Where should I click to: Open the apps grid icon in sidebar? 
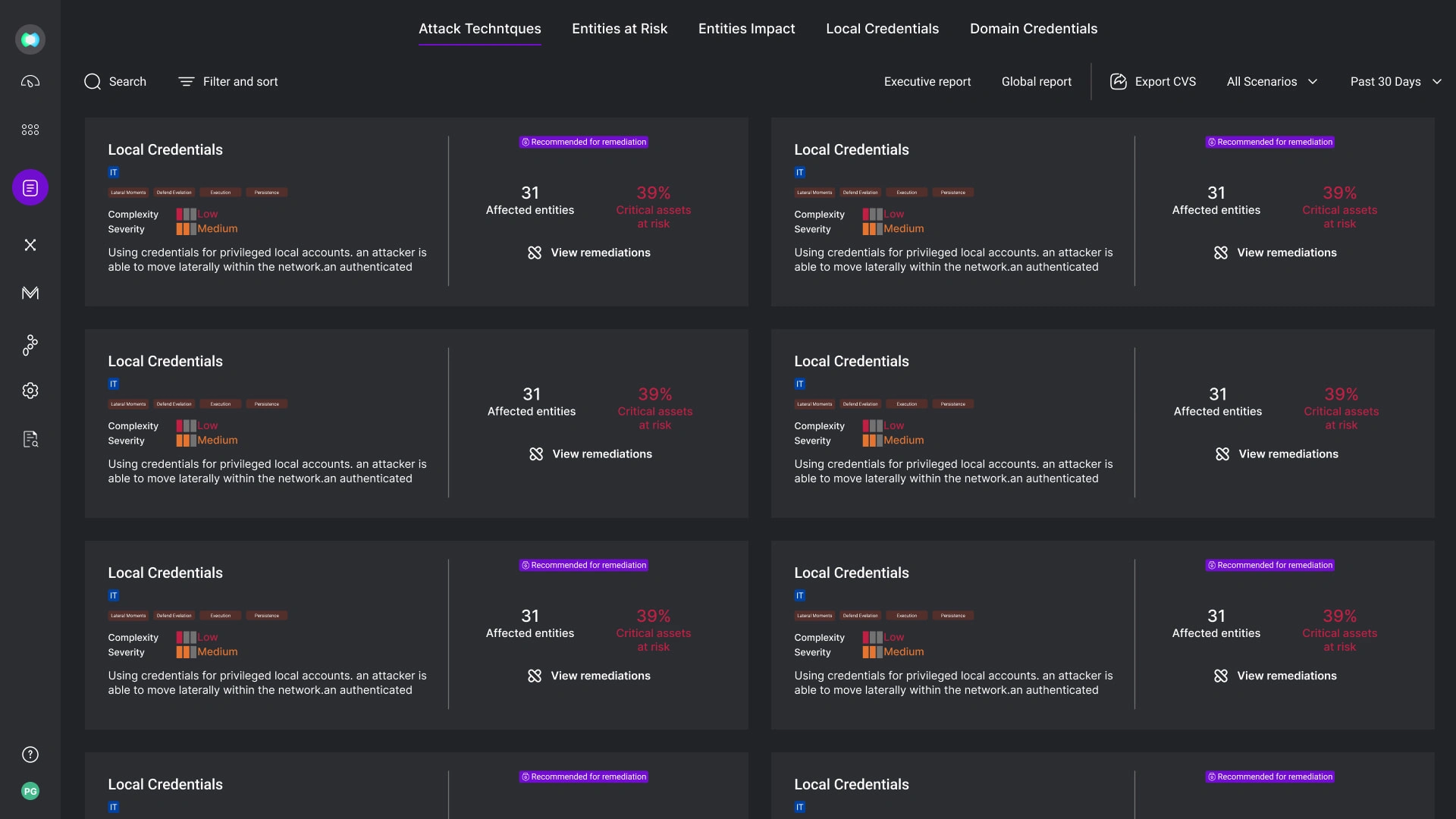click(30, 130)
